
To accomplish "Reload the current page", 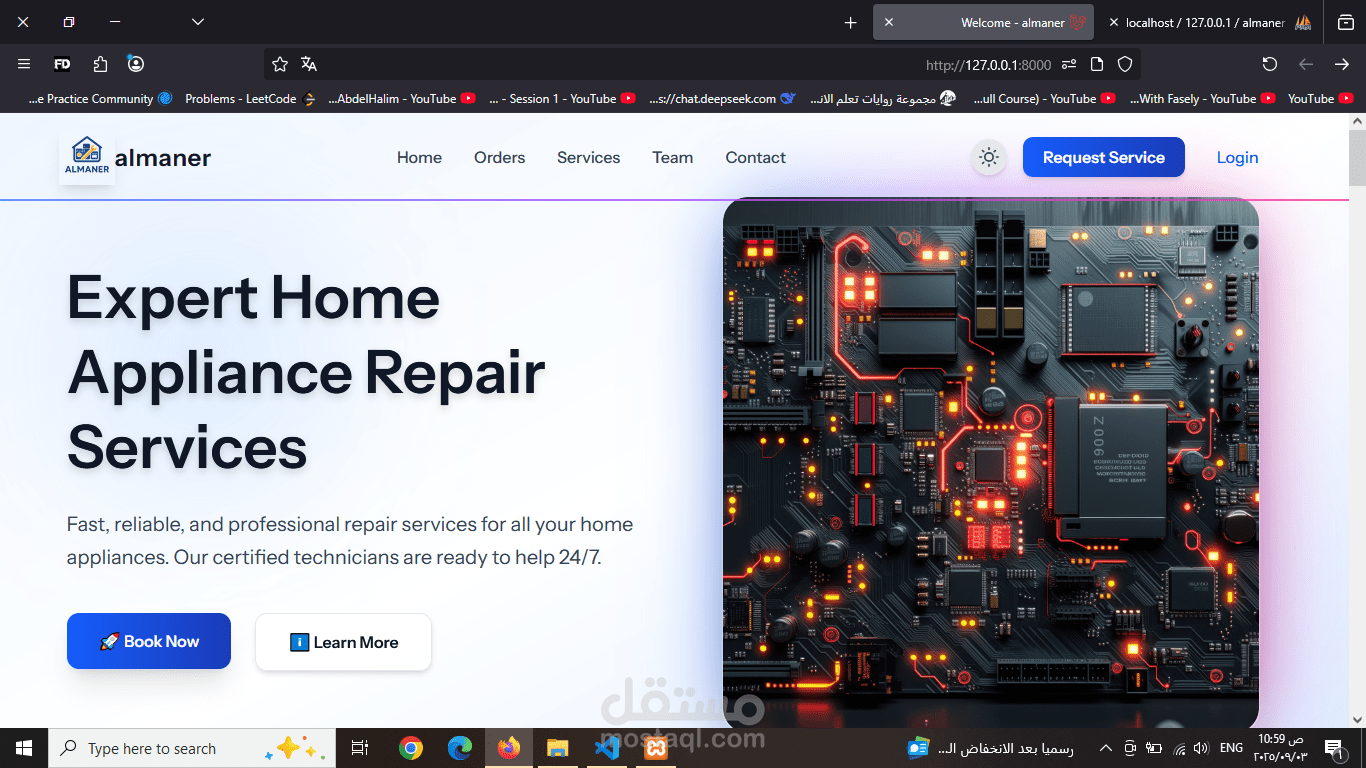I will pos(1270,64).
